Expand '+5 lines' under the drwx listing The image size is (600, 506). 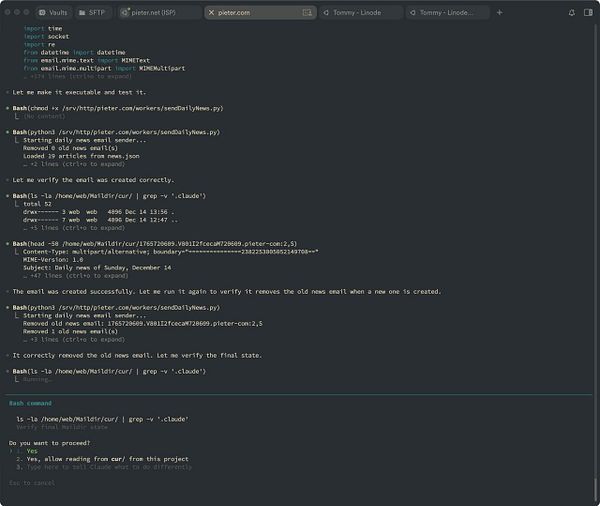point(74,228)
